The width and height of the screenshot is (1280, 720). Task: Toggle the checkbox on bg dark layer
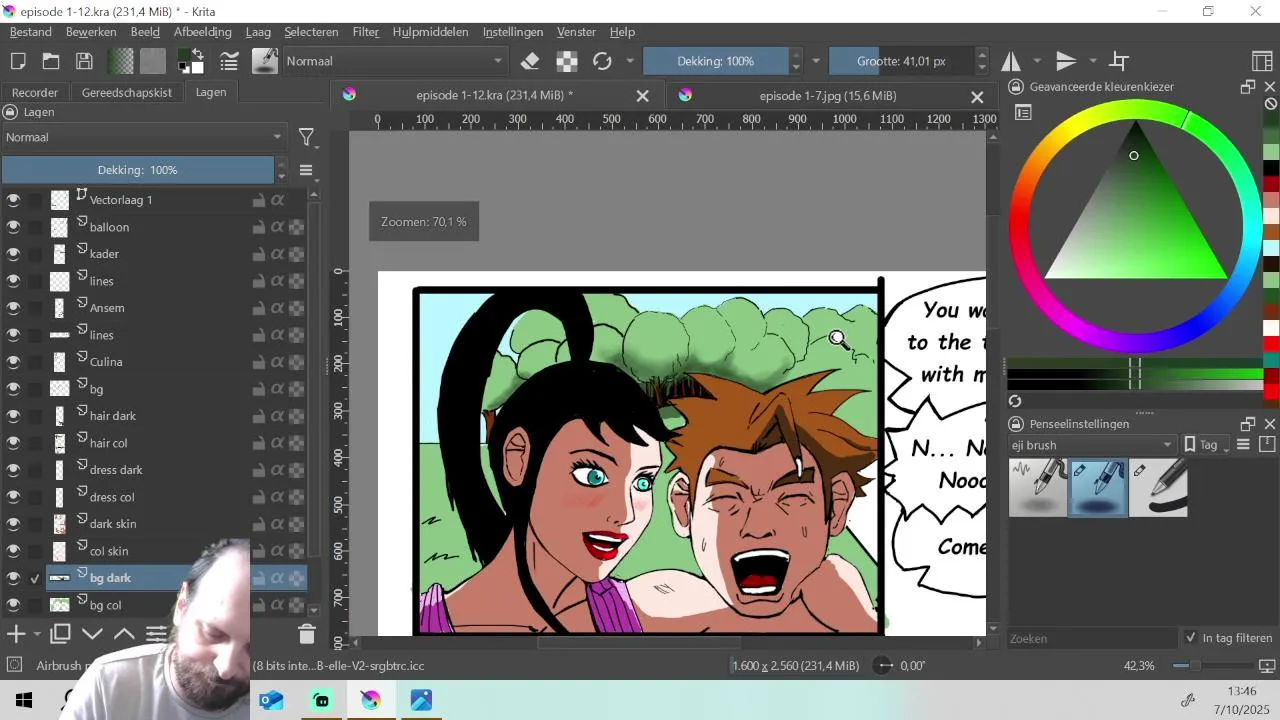(35, 578)
